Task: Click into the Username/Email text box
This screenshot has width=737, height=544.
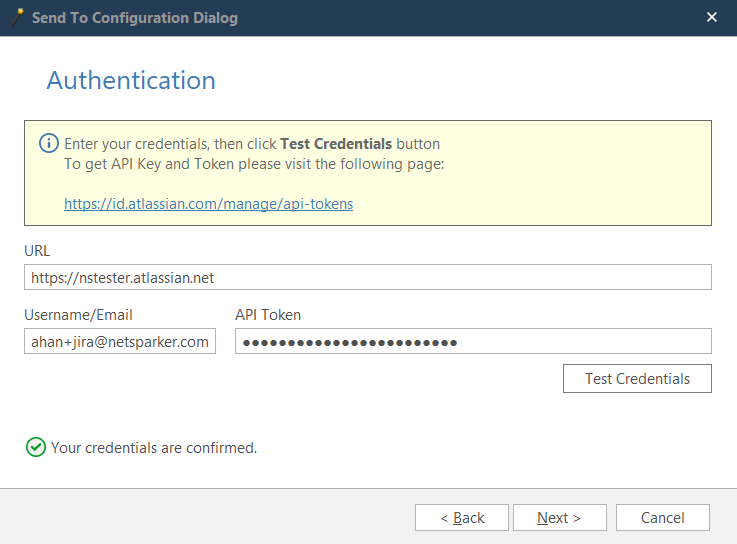Action: coord(120,342)
